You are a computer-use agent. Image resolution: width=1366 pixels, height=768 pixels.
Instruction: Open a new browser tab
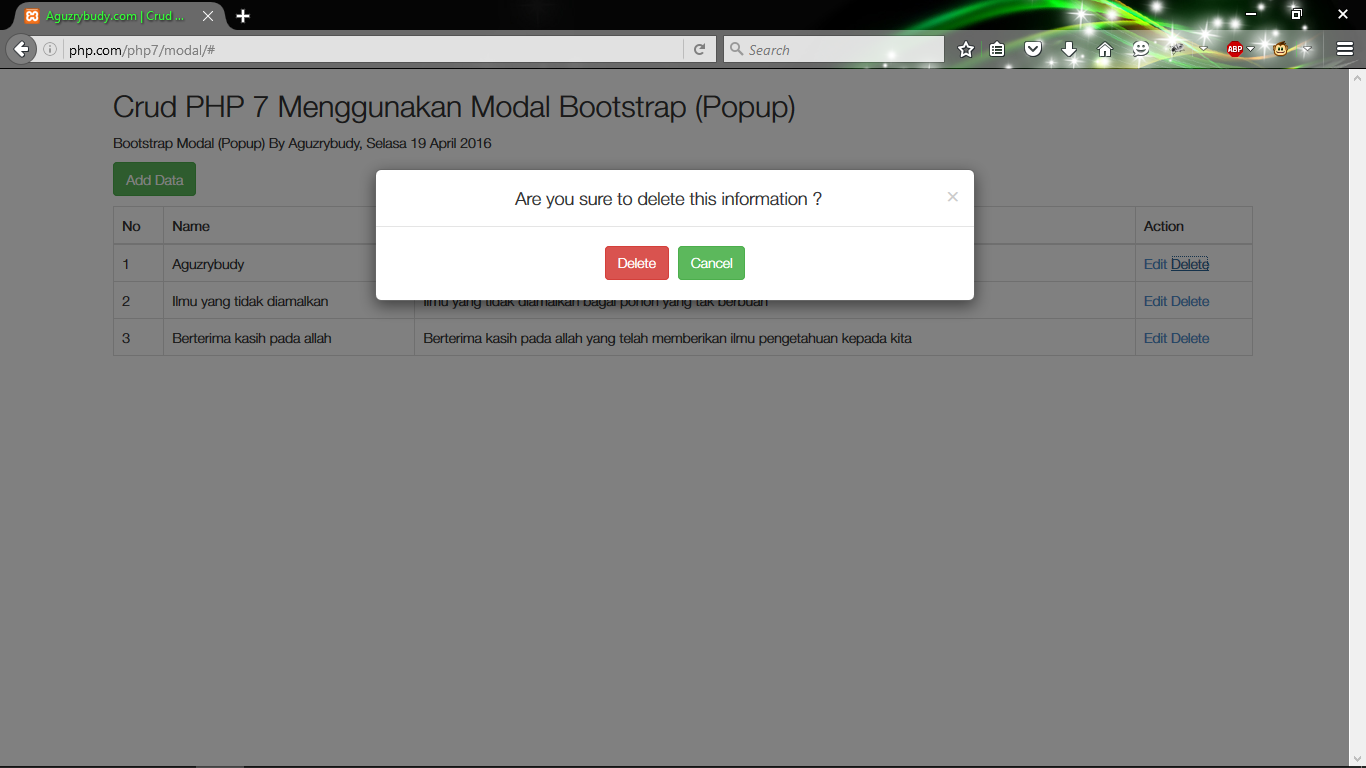point(243,15)
